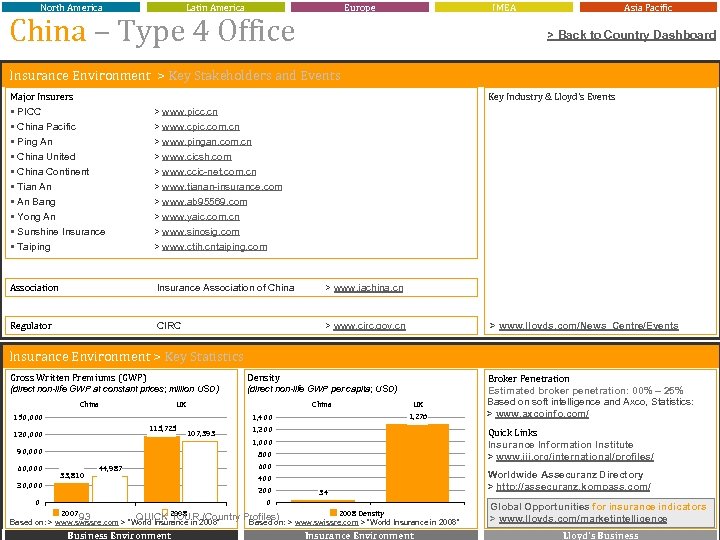This screenshot has height=540, width=720.
Task: Visit China Pacific link www.cpic.com.cn
Action: tap(201, 127)
